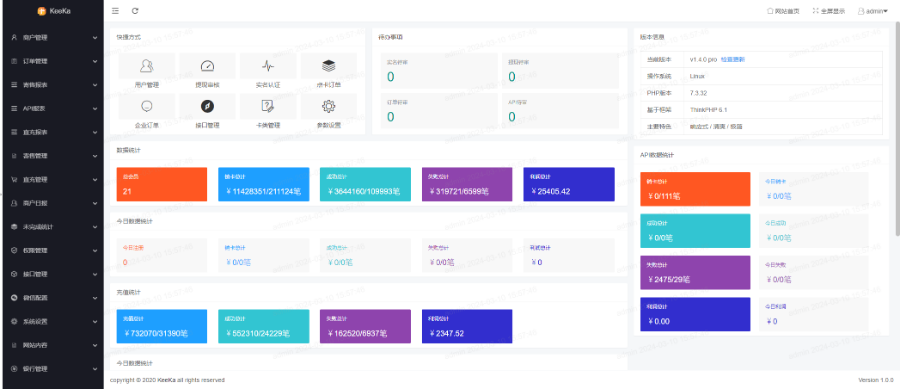The width and height of the screenshot is (900, 389).
Task: Click the indigo card ¥2347.52
Action: click(467, 326)
